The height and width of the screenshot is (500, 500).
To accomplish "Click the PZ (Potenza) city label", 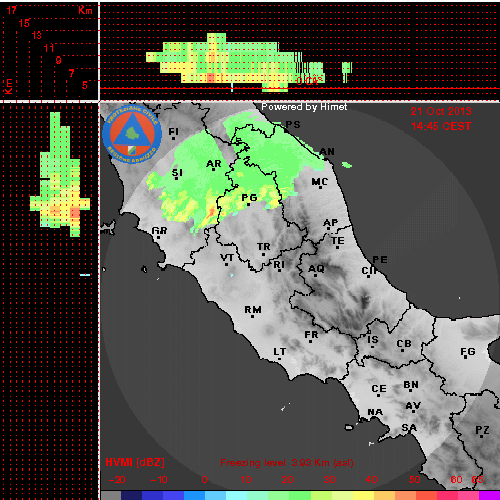I will (482, 430).
